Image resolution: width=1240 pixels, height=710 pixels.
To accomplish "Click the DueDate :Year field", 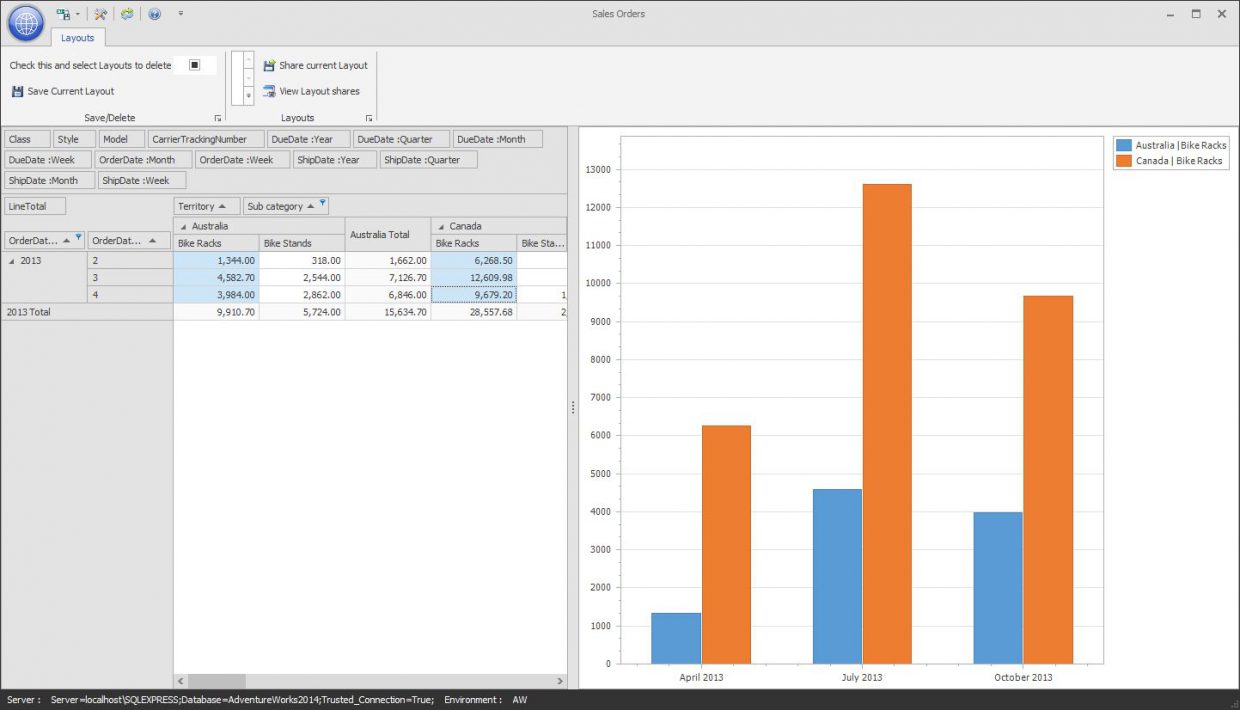I will click(309, 139).
